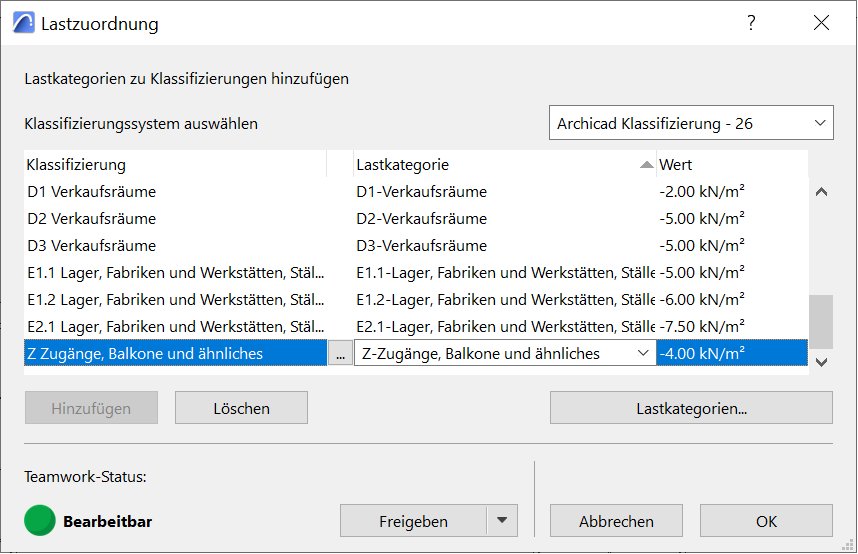The height and width of the screenshot is (554, 858).
Task: Click the green Teamwork status indicator
Action: coord(40,520)
